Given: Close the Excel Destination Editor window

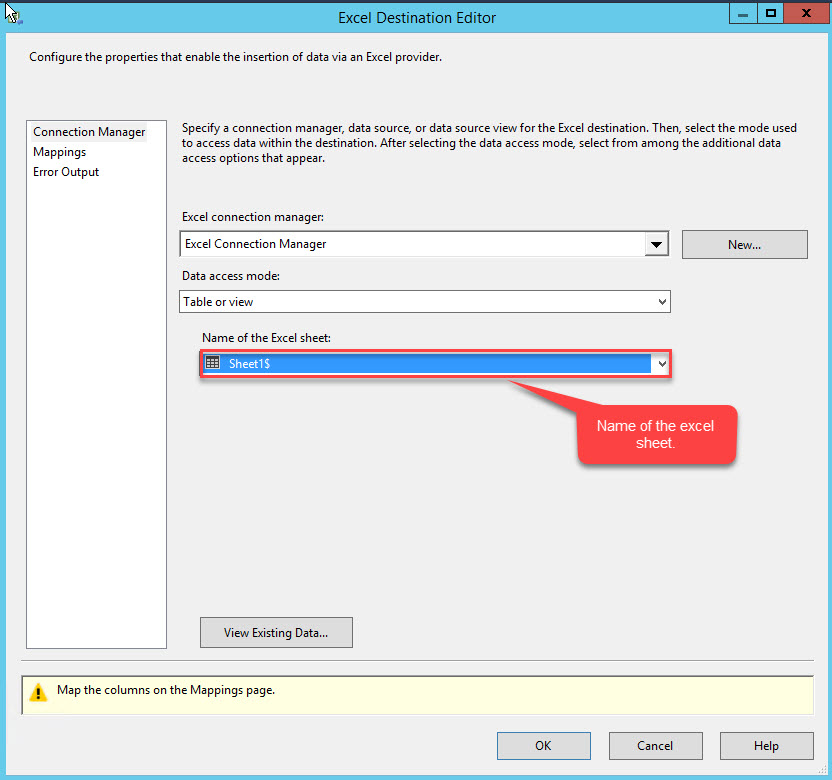Looking at the screenshot, I should pyautogui.click(x=806, y=13).
